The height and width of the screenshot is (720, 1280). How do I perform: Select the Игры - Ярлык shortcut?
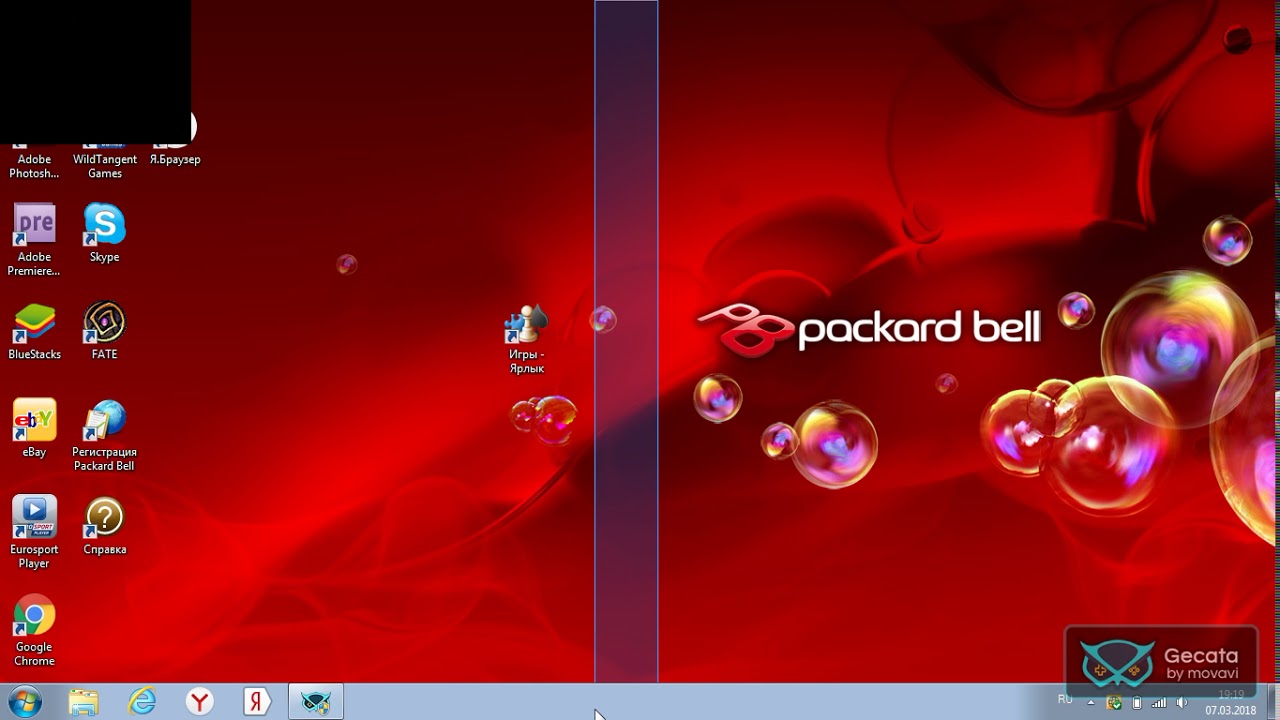(526, 339)
